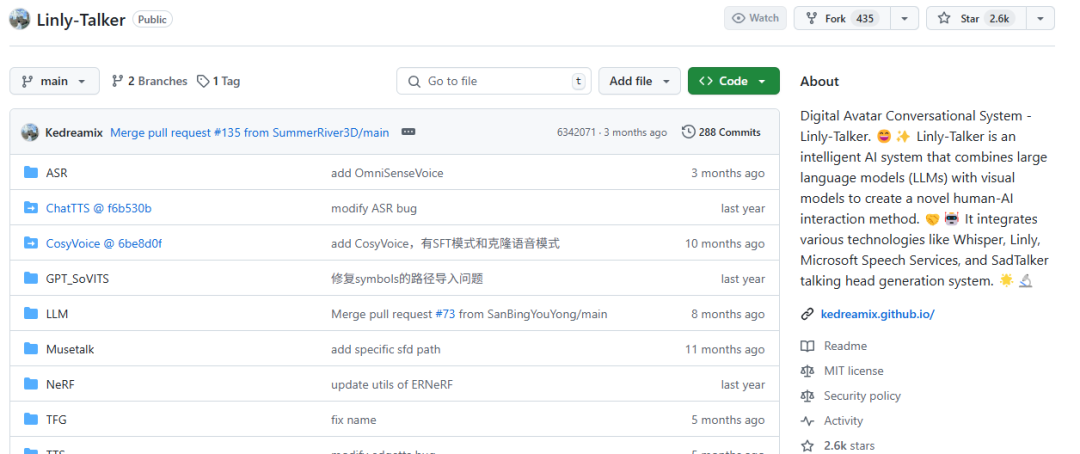The width and height of the screenshot is (1080, 454).
Task: Open the Kedreamix author name link
Action: pos(74,132)
